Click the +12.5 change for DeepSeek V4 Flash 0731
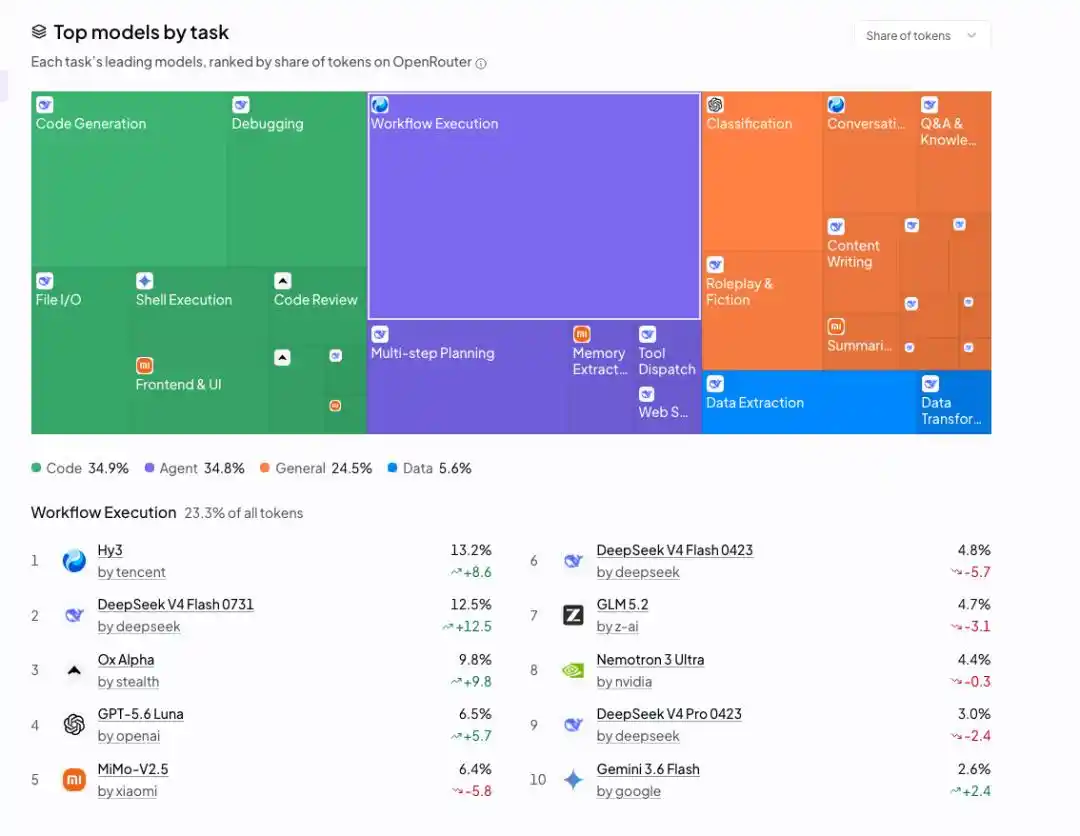Image resolution: width=1080 pixels, height=836 pixels. 467,627
